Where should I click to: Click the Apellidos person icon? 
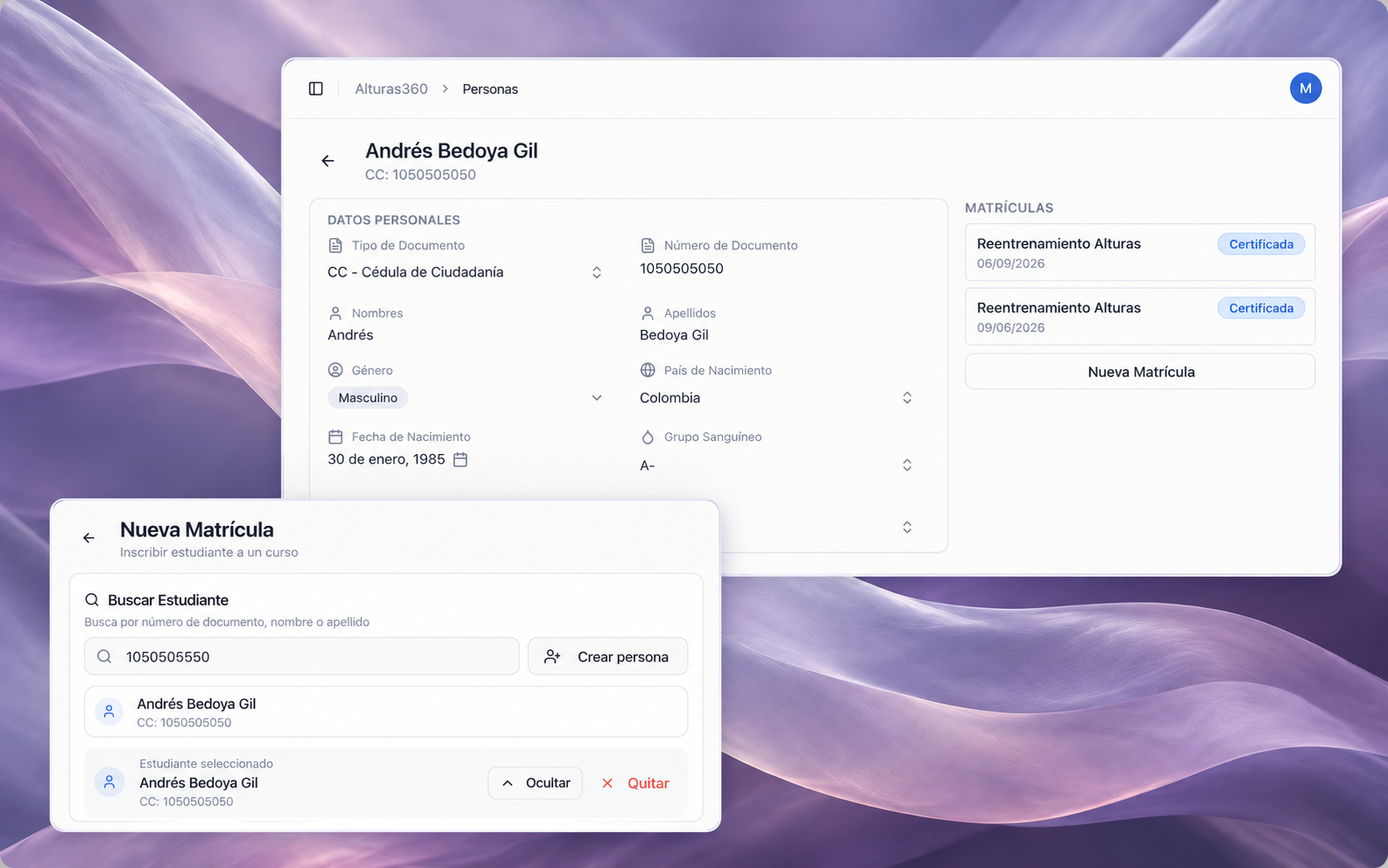pyautogui.click(x=648, y=313)
